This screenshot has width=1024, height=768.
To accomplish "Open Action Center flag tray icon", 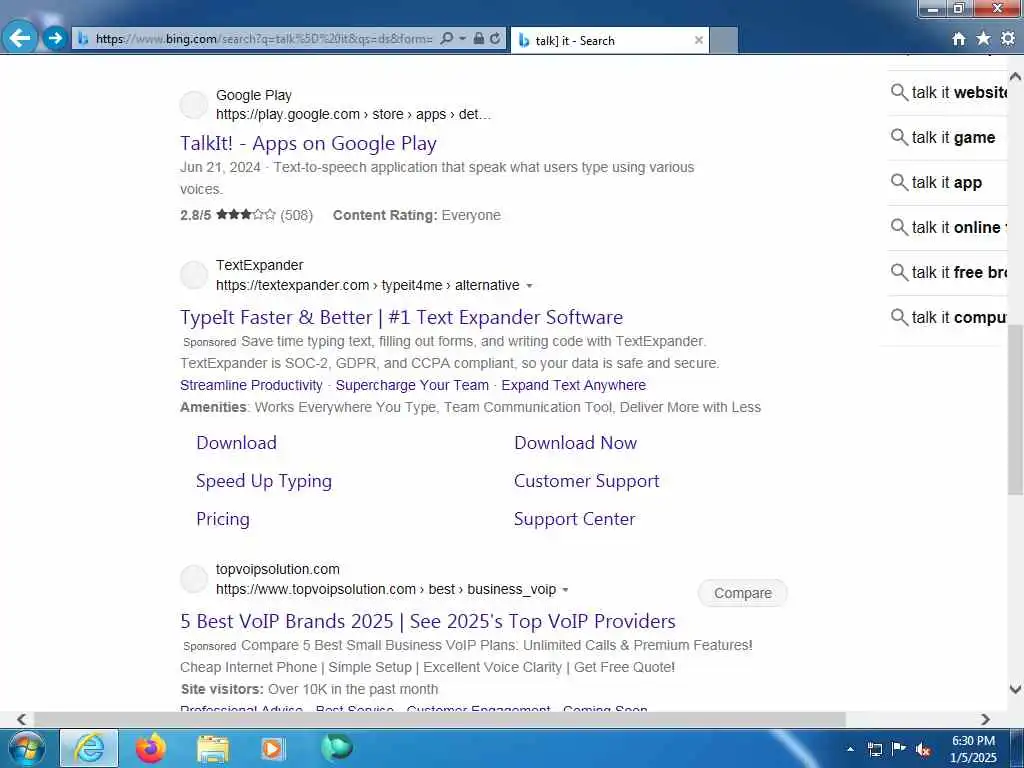I will pos(899,750).
